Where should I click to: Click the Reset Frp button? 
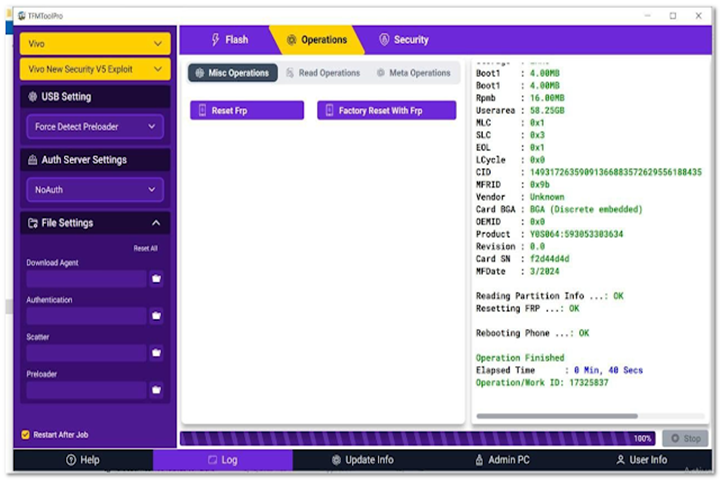(x=247, y=111)
